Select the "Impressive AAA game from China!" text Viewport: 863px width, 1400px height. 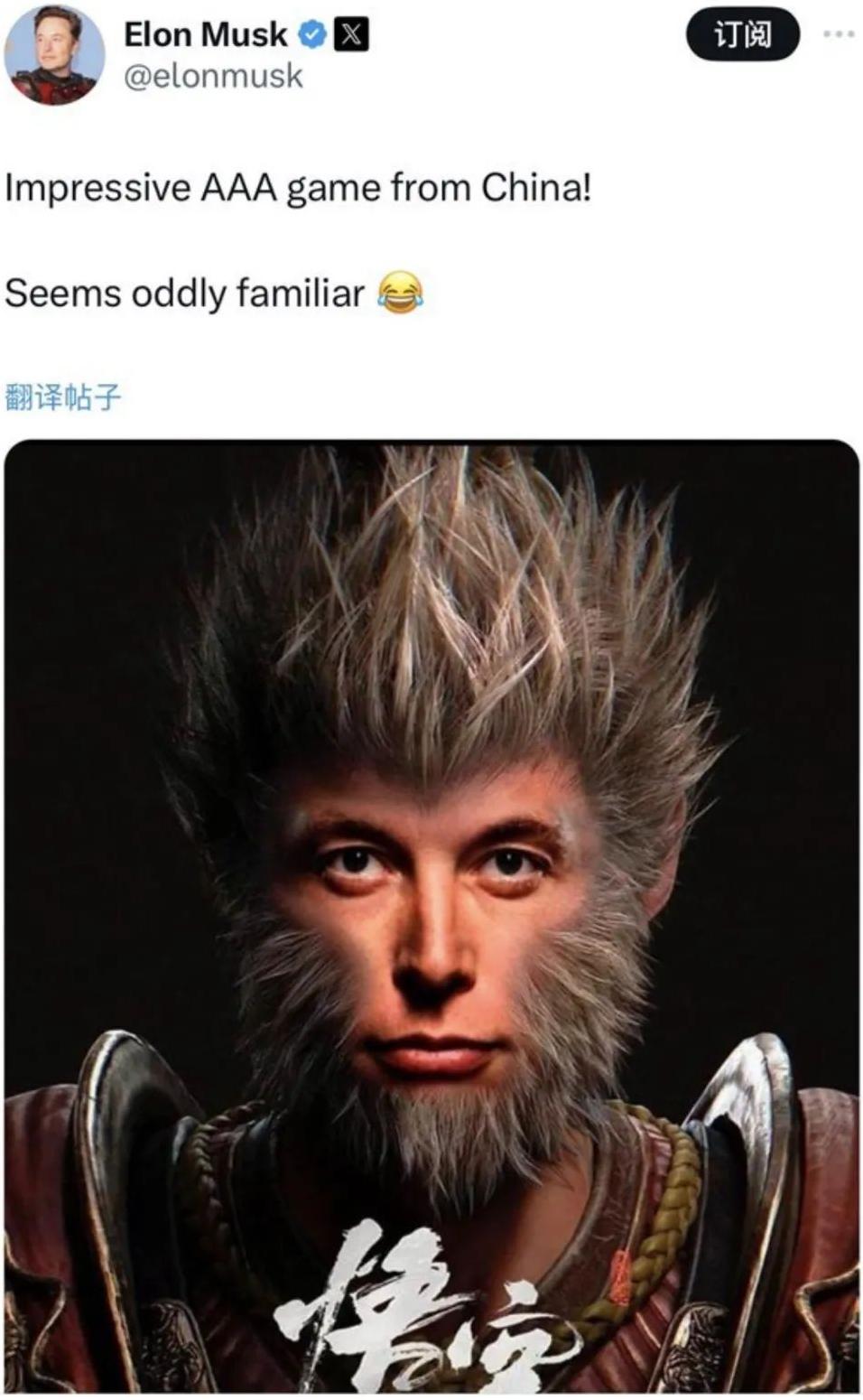[x=298, y=188]
